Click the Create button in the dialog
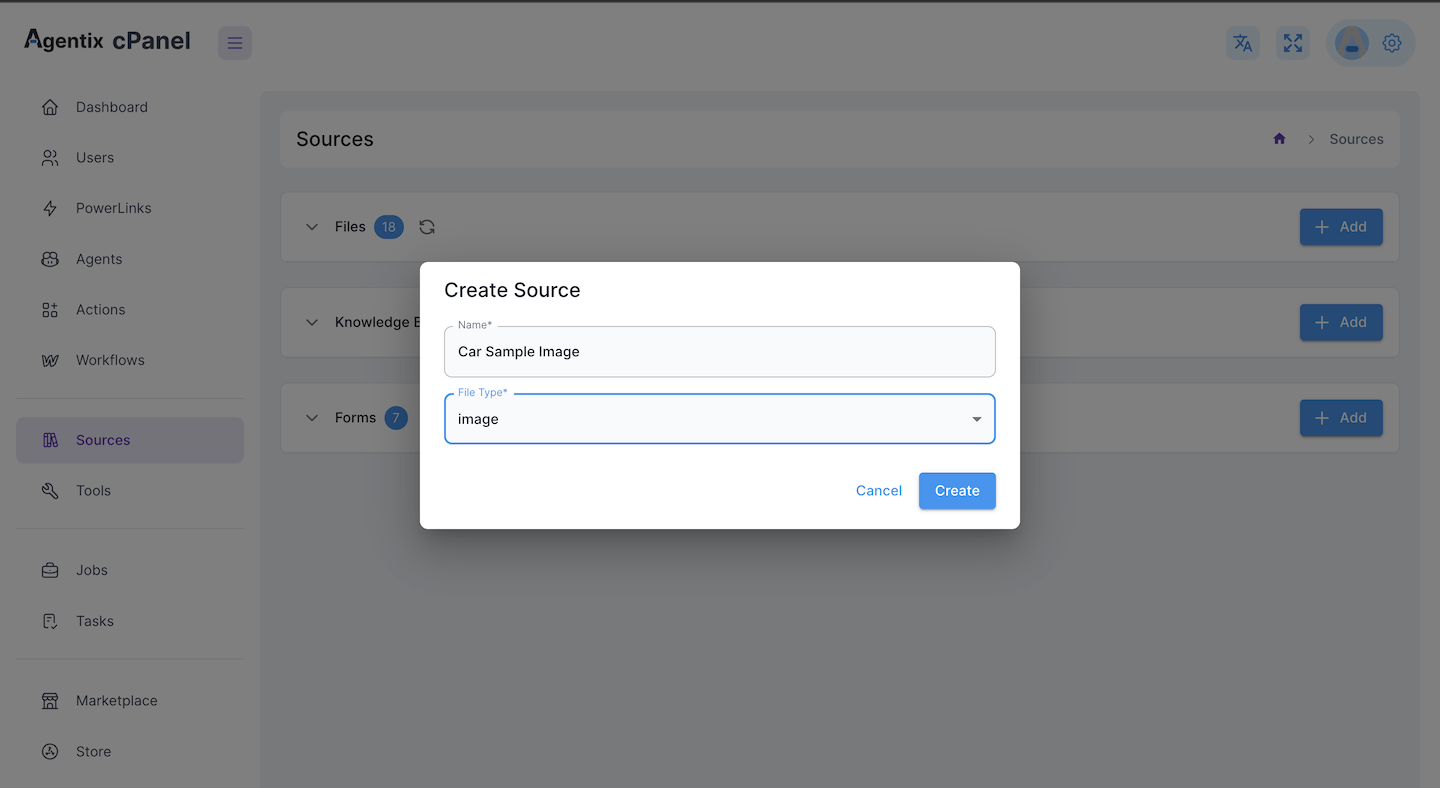This screenshot has width=1440, height=788. tap(956, 491)
